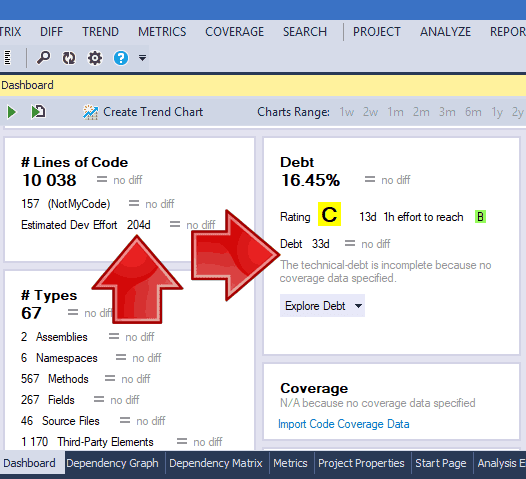Click Import Code Coverage Data link
The width and height of the screenshot is (526, 479).
click(344, 424)
